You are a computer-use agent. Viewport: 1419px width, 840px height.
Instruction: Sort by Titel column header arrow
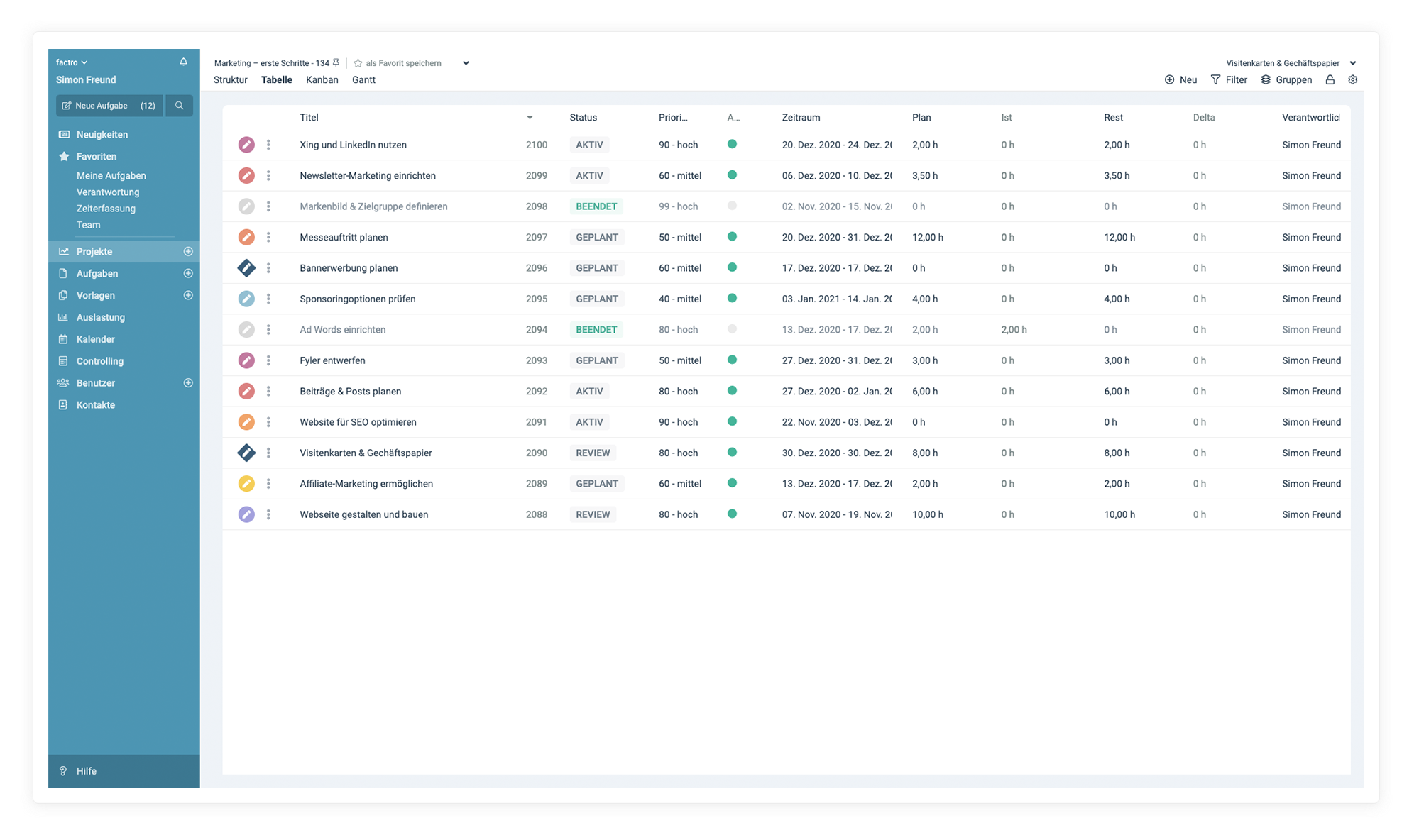(530, 118)
